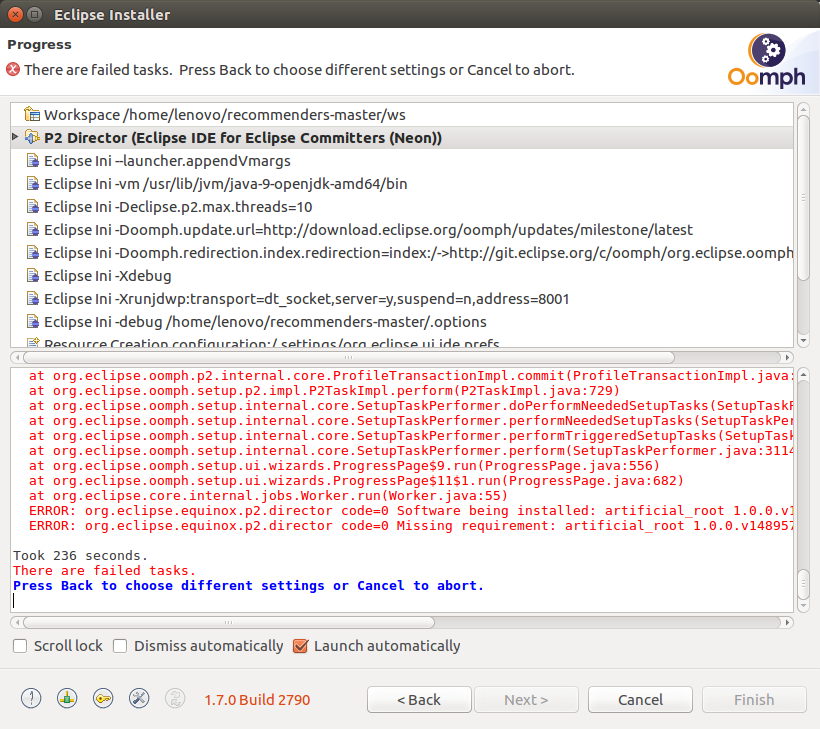Click the "Progress" page heading
Screen dimensions: 820x729
point(39,44)
